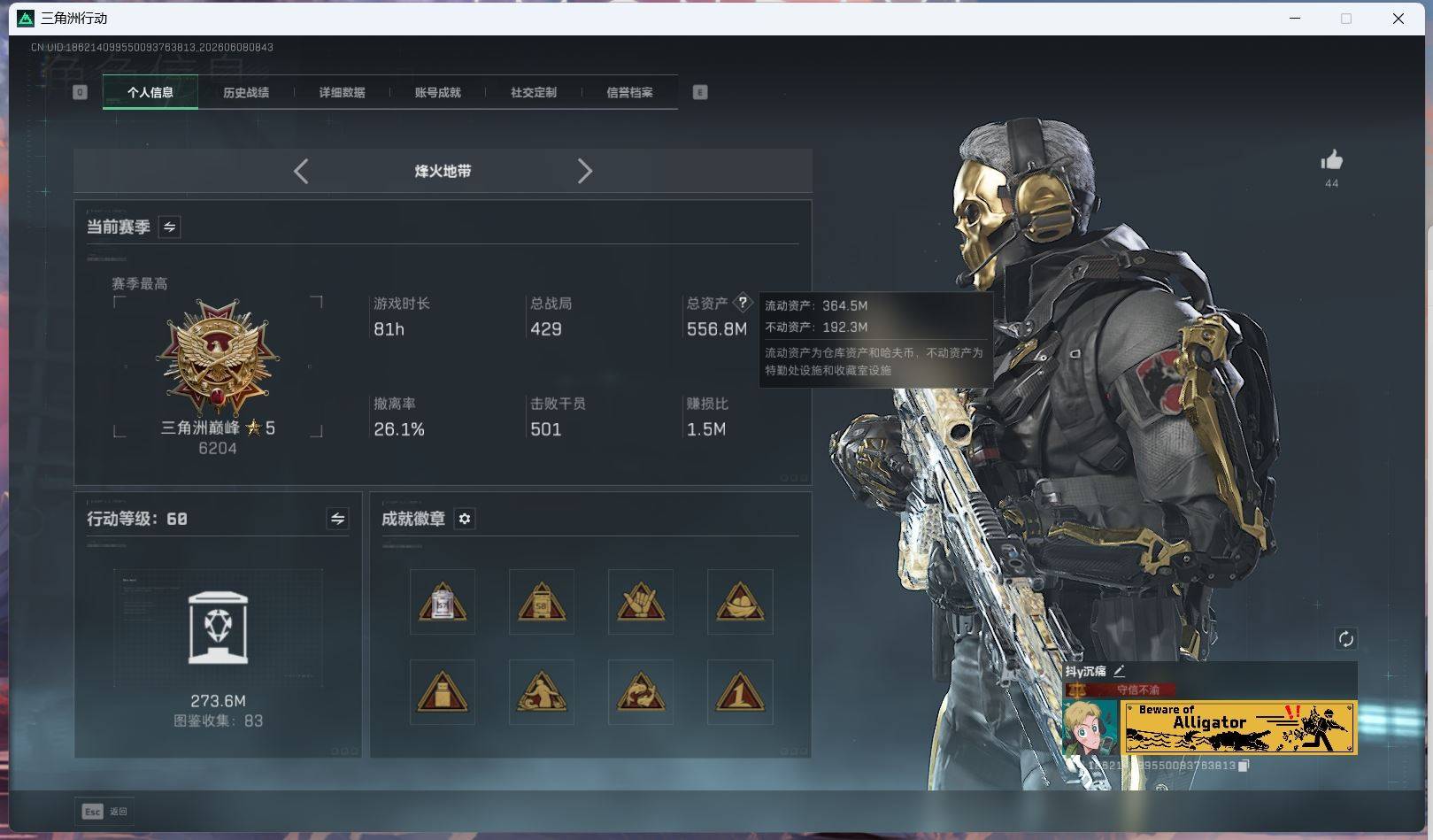Click the 总资产 value 556.8M
Screen dimensions: 1433x840
(x=717, y=329)
